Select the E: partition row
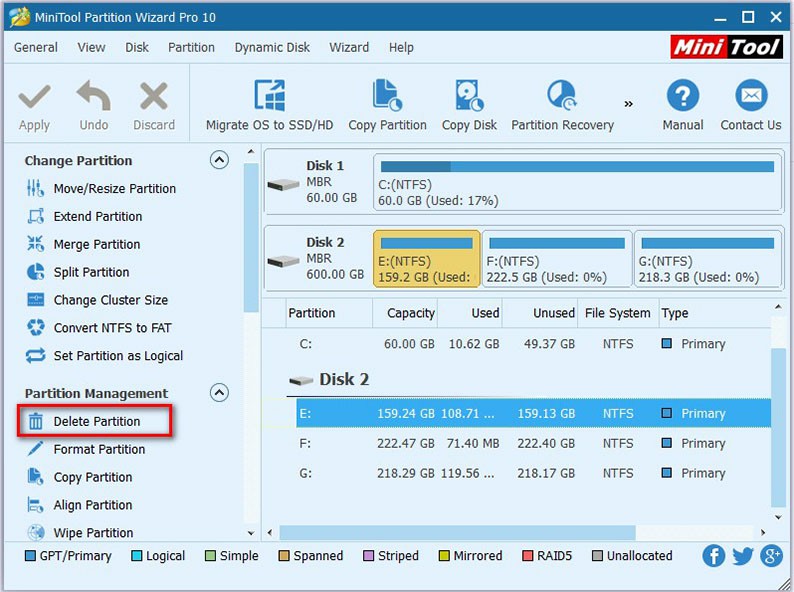Image resolution: width=794 pixels, height=592 pixels. 534,413
